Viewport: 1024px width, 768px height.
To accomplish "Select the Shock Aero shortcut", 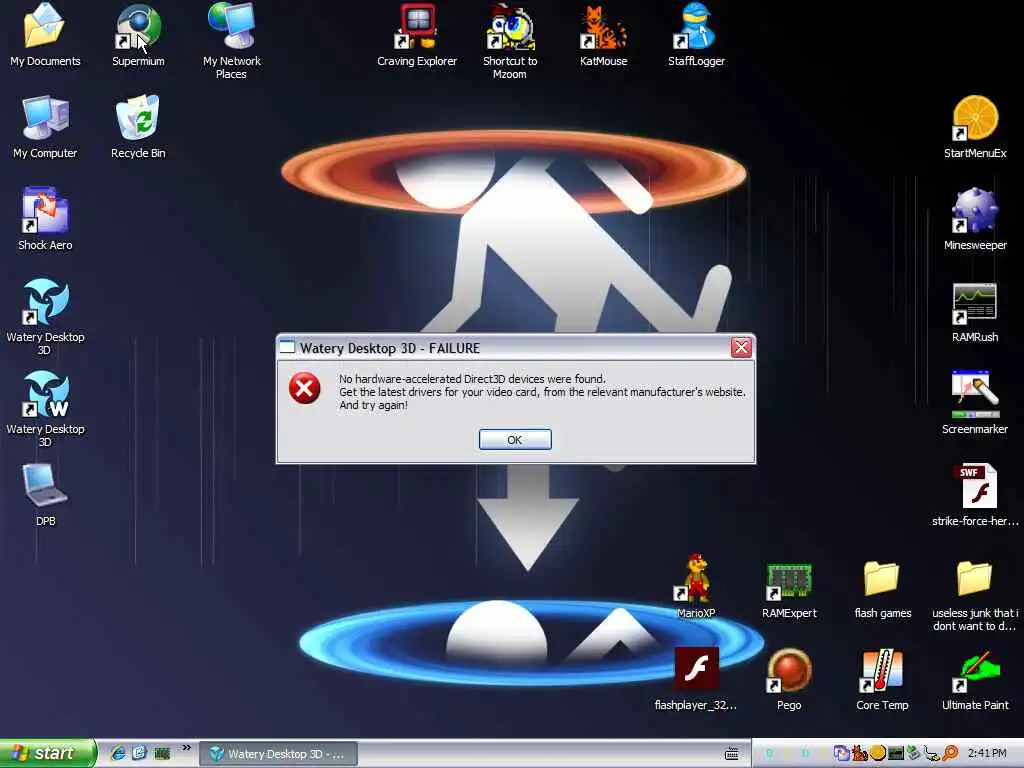I will (x=45, y=219).
